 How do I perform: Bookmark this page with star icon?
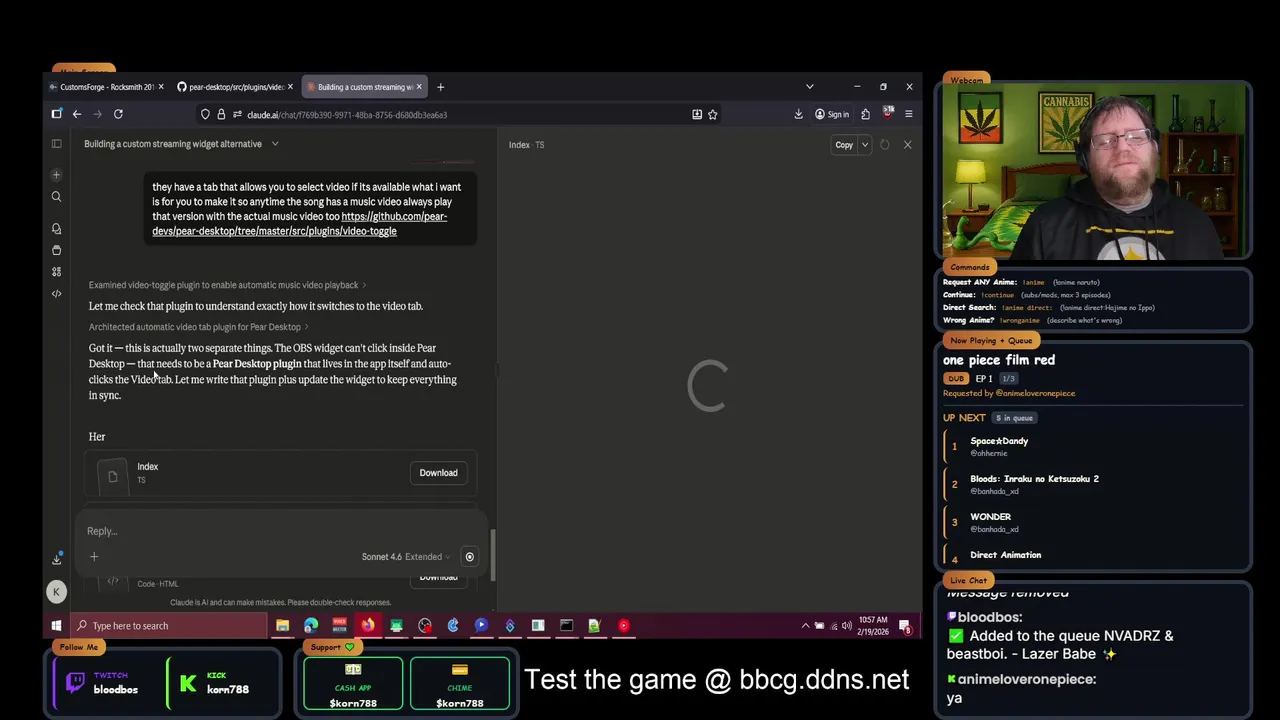(x=713, y=115)
